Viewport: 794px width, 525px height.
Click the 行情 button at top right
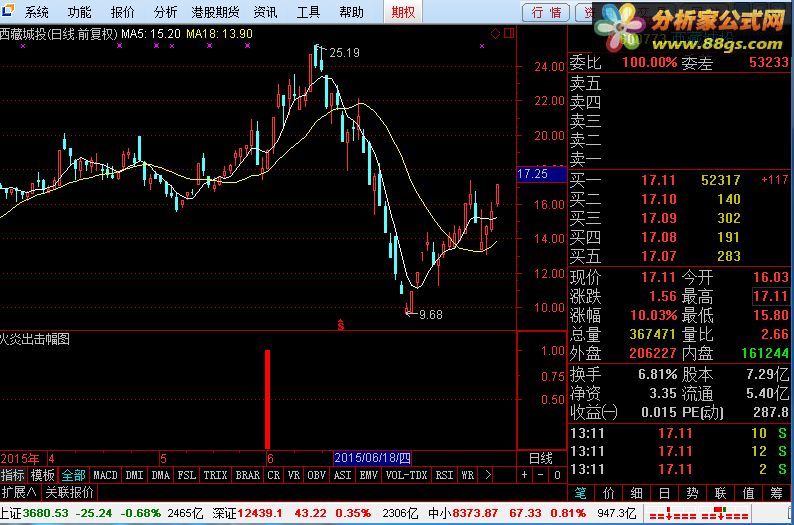tap(546, 12)
